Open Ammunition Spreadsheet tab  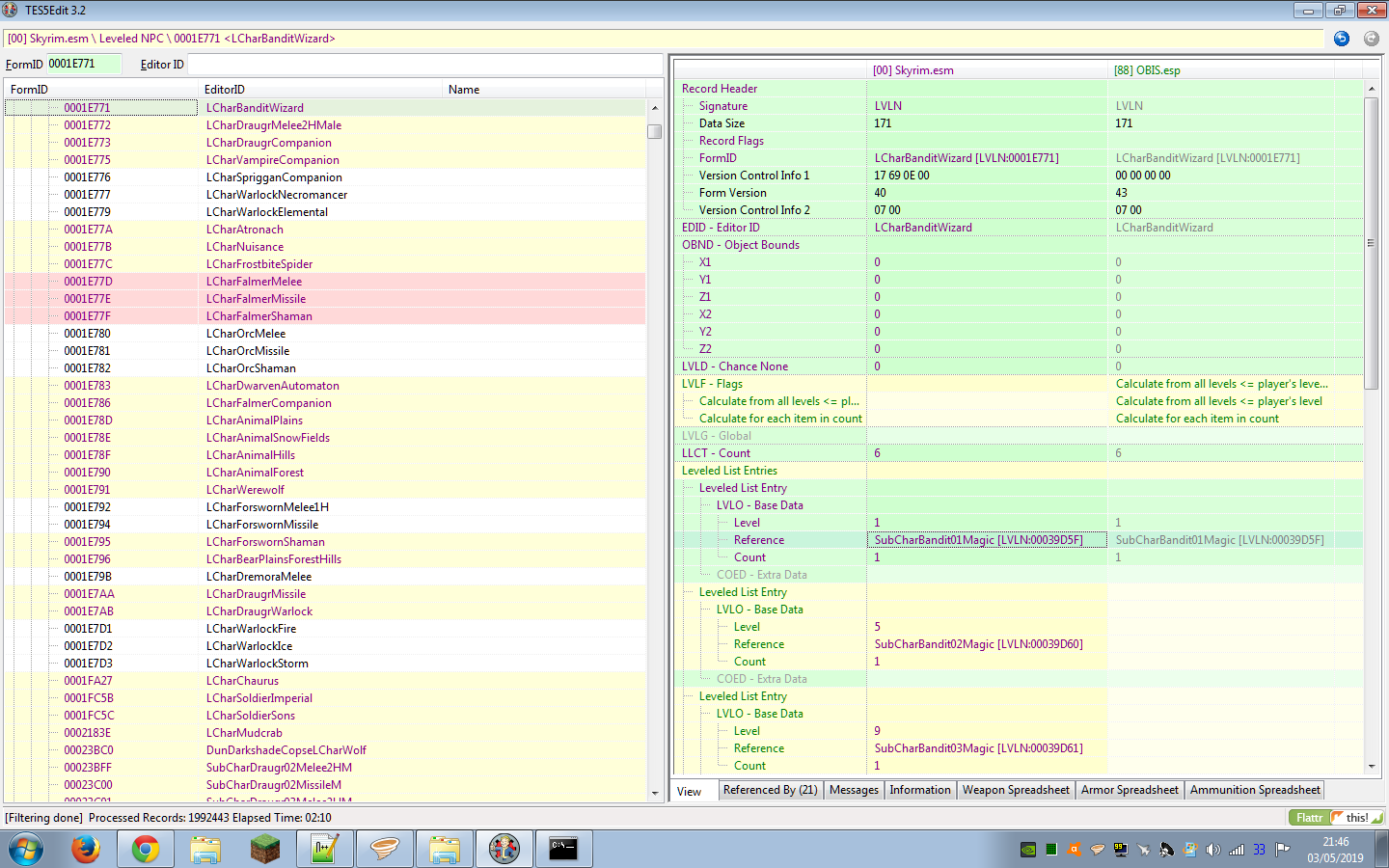click(1255, 790)
